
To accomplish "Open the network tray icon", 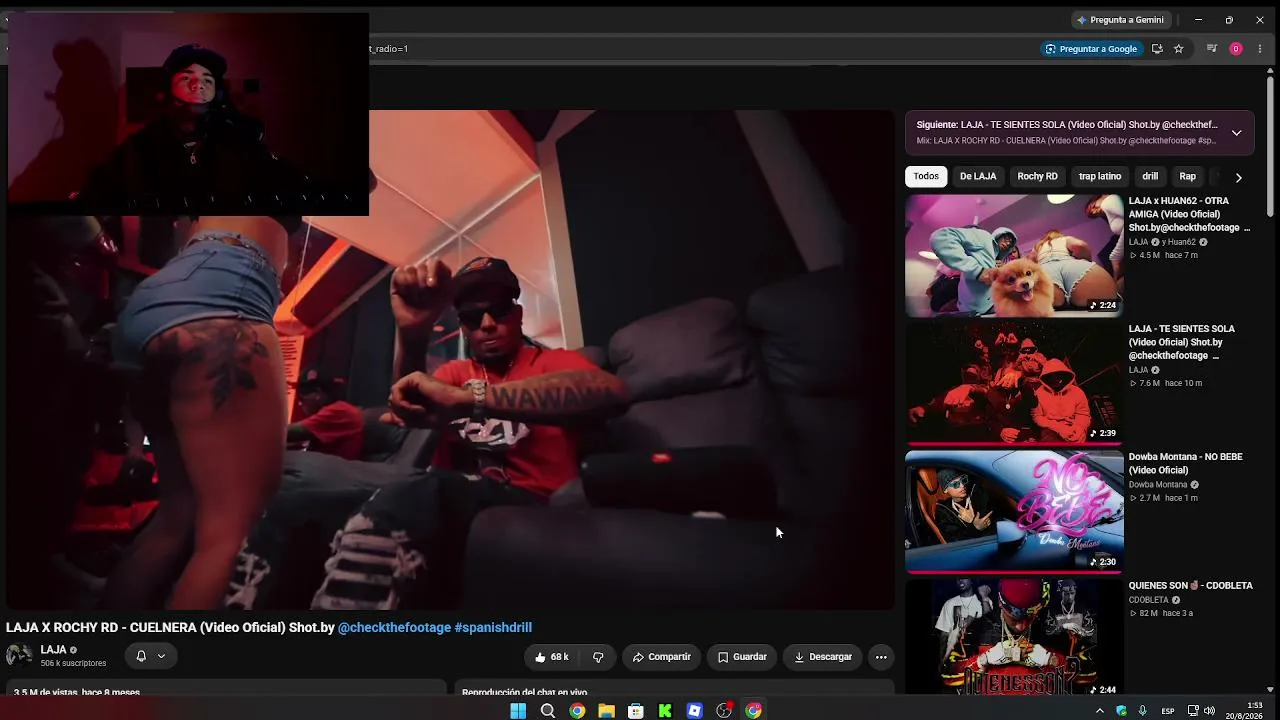I will click(1193, 711).
